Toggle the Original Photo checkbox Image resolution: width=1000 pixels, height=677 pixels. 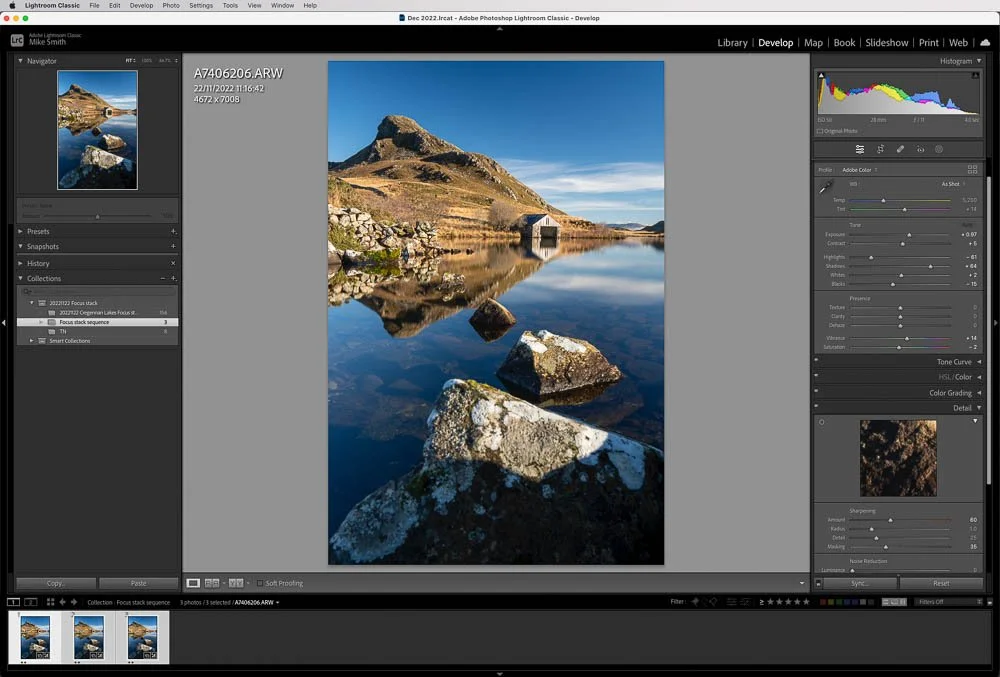tap(820, 131)
